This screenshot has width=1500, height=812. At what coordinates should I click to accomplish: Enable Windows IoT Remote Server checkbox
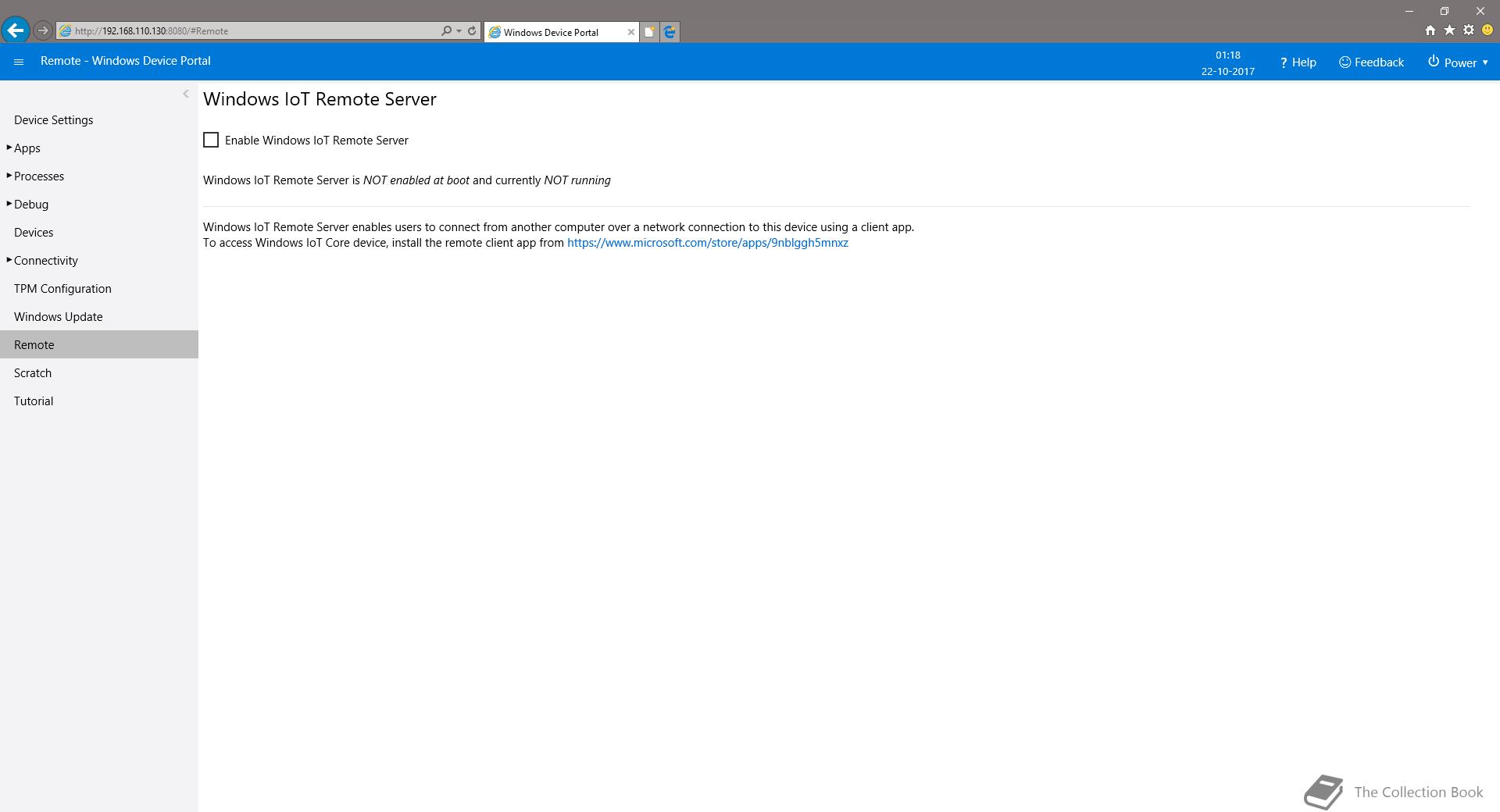coord(211,140)
